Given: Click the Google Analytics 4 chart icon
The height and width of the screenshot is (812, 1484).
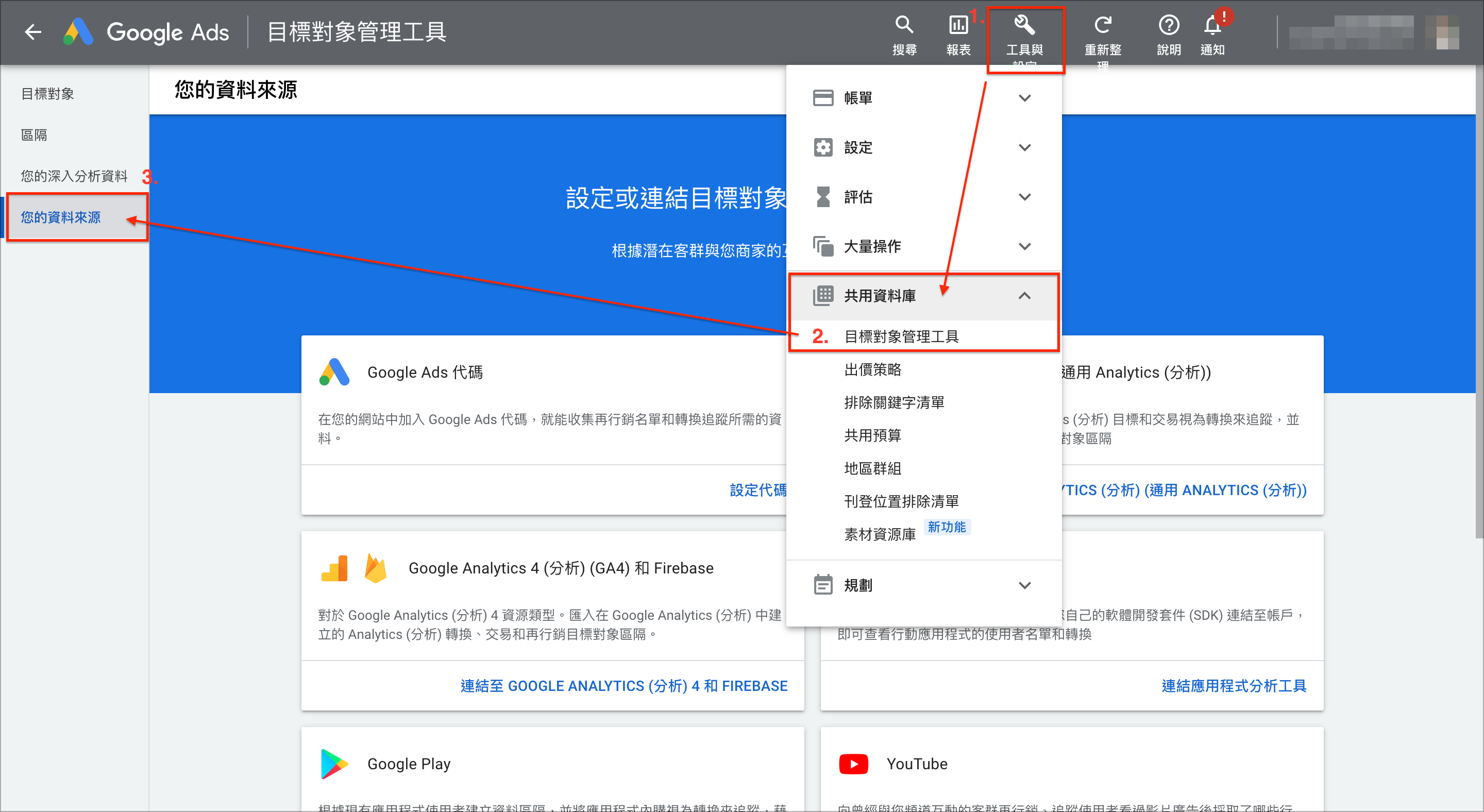Looking at the screenshot, I should [334, 568].
